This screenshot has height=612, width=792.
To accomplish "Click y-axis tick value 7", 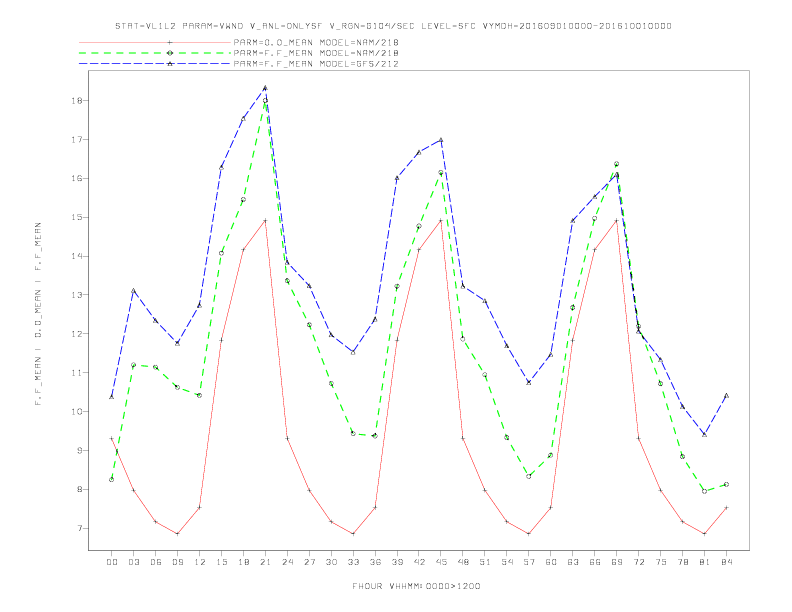I will click(x=79, y=528).
